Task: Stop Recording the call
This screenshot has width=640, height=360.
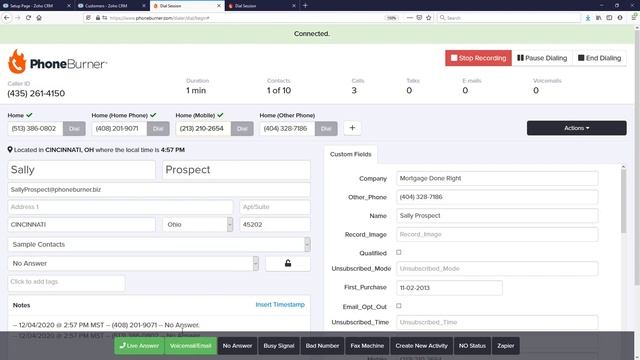Action: pos(478,58)
